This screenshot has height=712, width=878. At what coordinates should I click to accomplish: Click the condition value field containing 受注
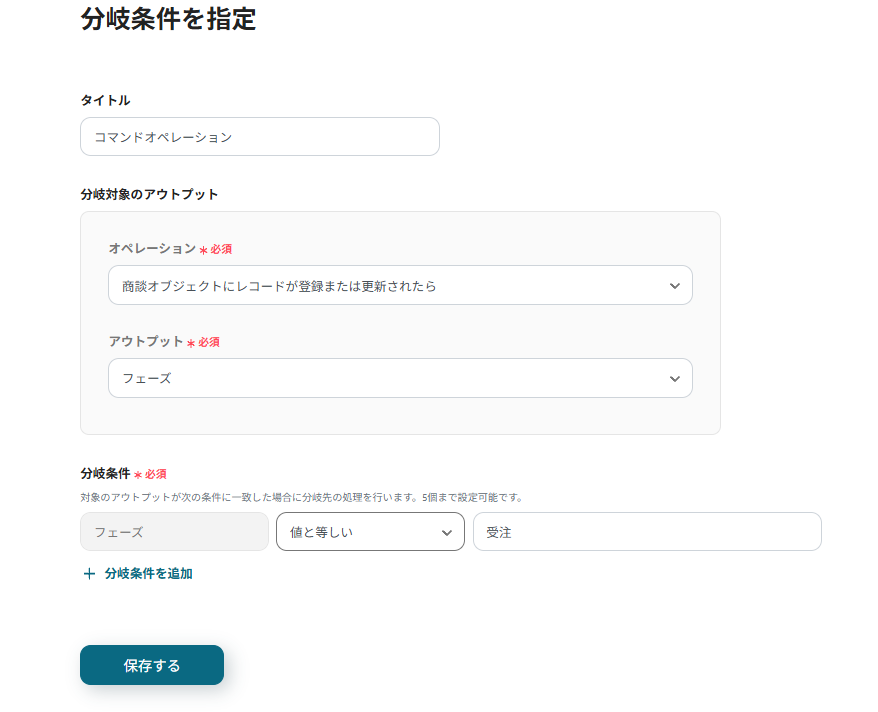(x=647, y=531)
